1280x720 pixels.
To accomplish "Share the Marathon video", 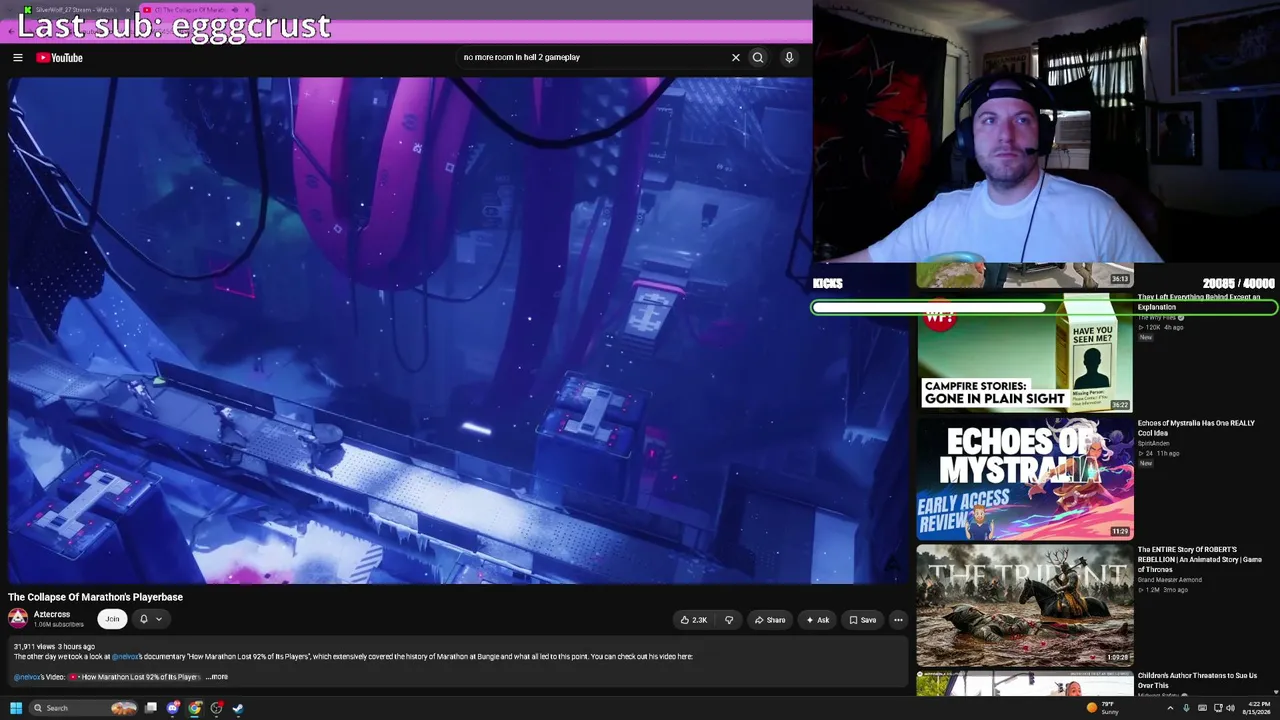I will tap(769, 620).
